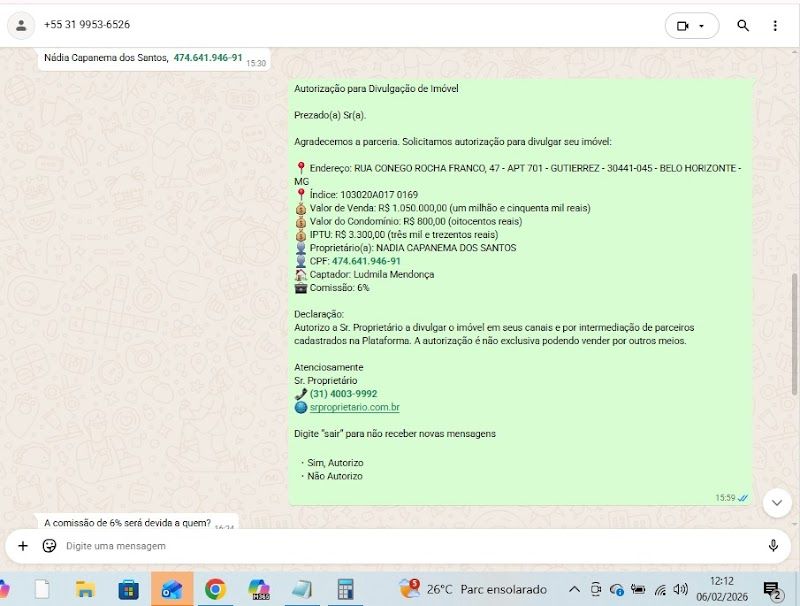Click 'Proprietário(a): NADIA CAPANEMA DOS SANTOS' line
Image resolution: width=800 pixels, height=606 pixels.
point(406,248)
